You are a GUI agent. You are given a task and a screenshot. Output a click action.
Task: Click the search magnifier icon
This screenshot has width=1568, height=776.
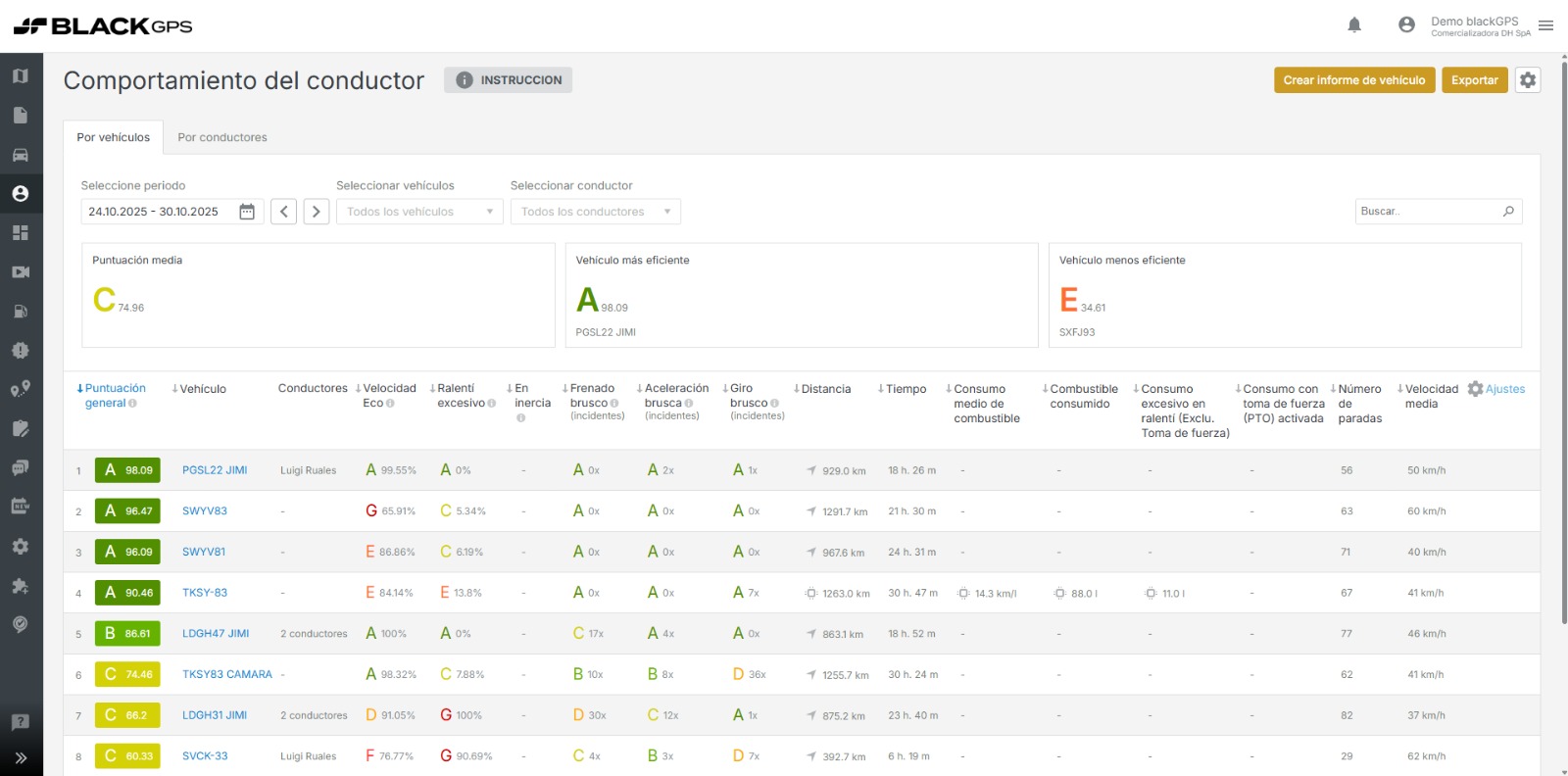[x=1508, y=212]
